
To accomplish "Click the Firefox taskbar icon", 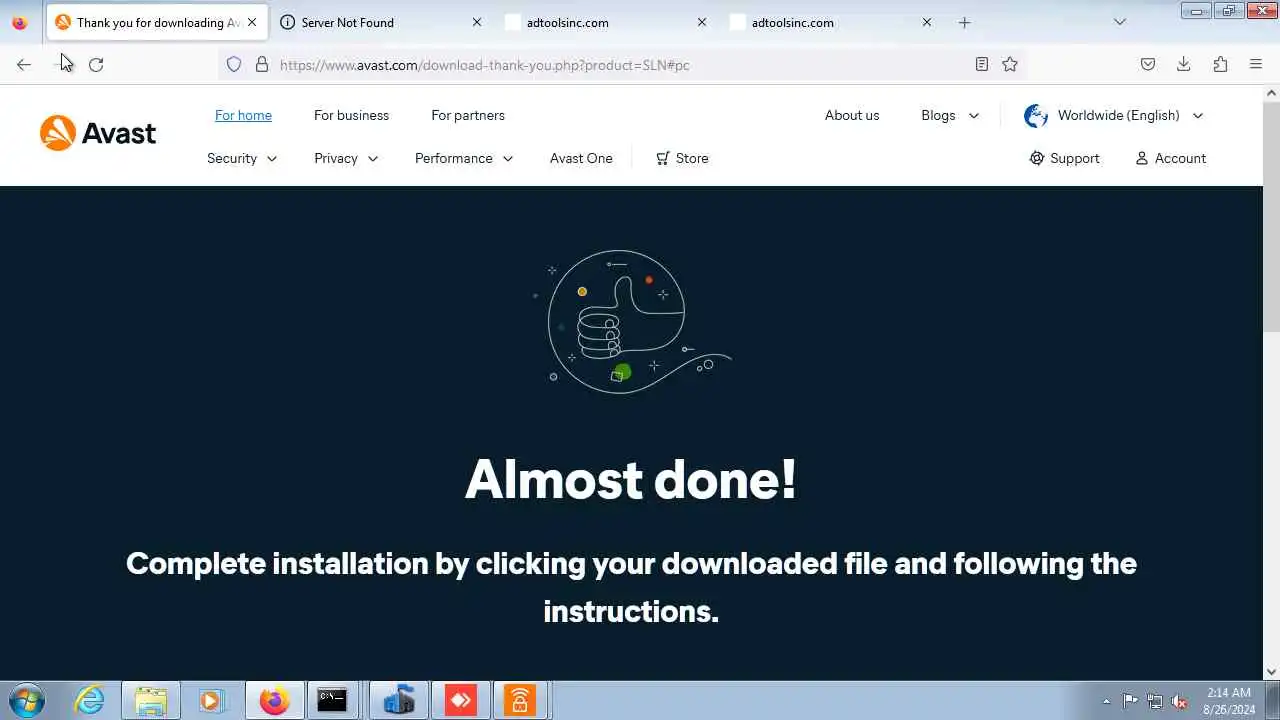I will pyautogui.click(x=274, y=700).
